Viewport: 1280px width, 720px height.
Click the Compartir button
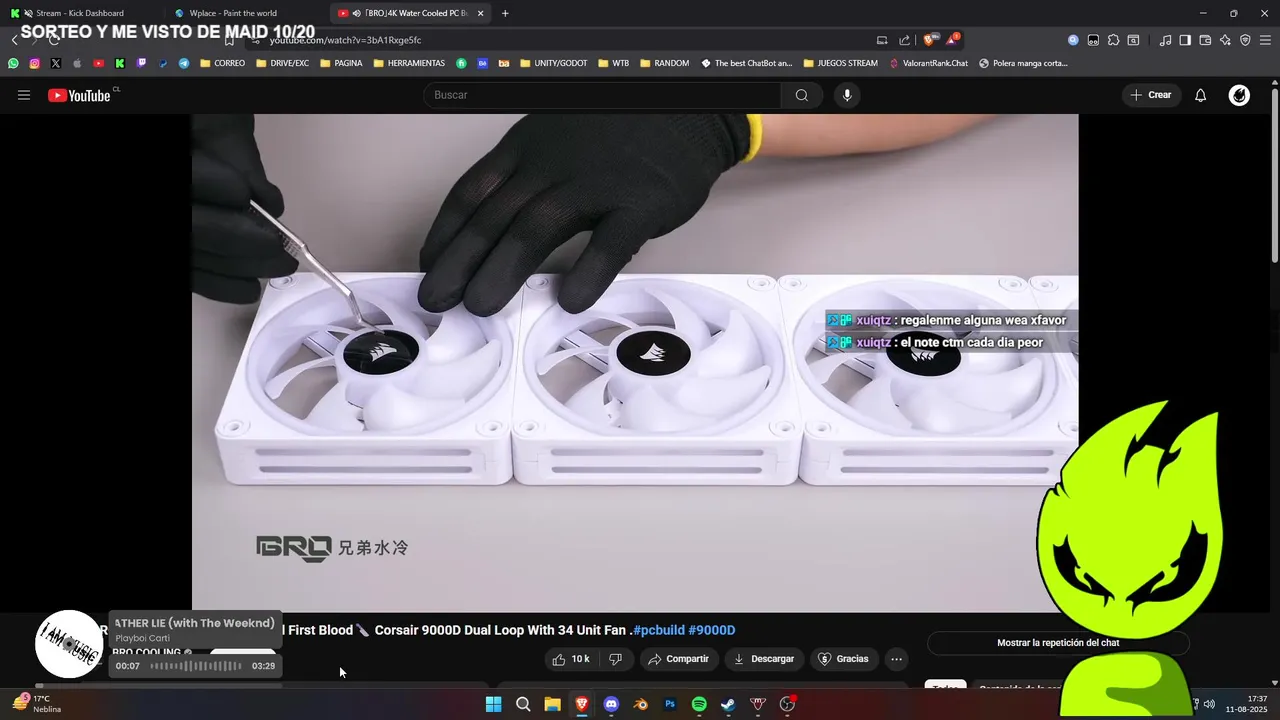[x=678, y=659]
